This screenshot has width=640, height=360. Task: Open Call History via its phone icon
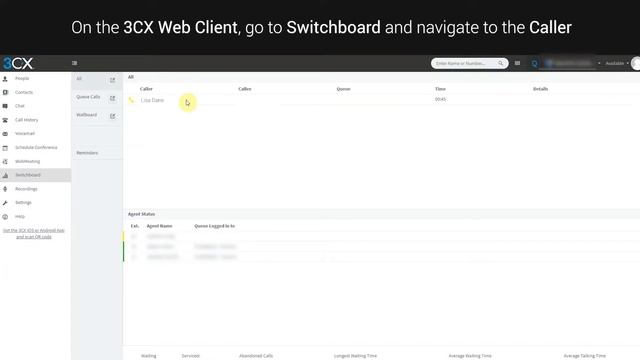5,120
